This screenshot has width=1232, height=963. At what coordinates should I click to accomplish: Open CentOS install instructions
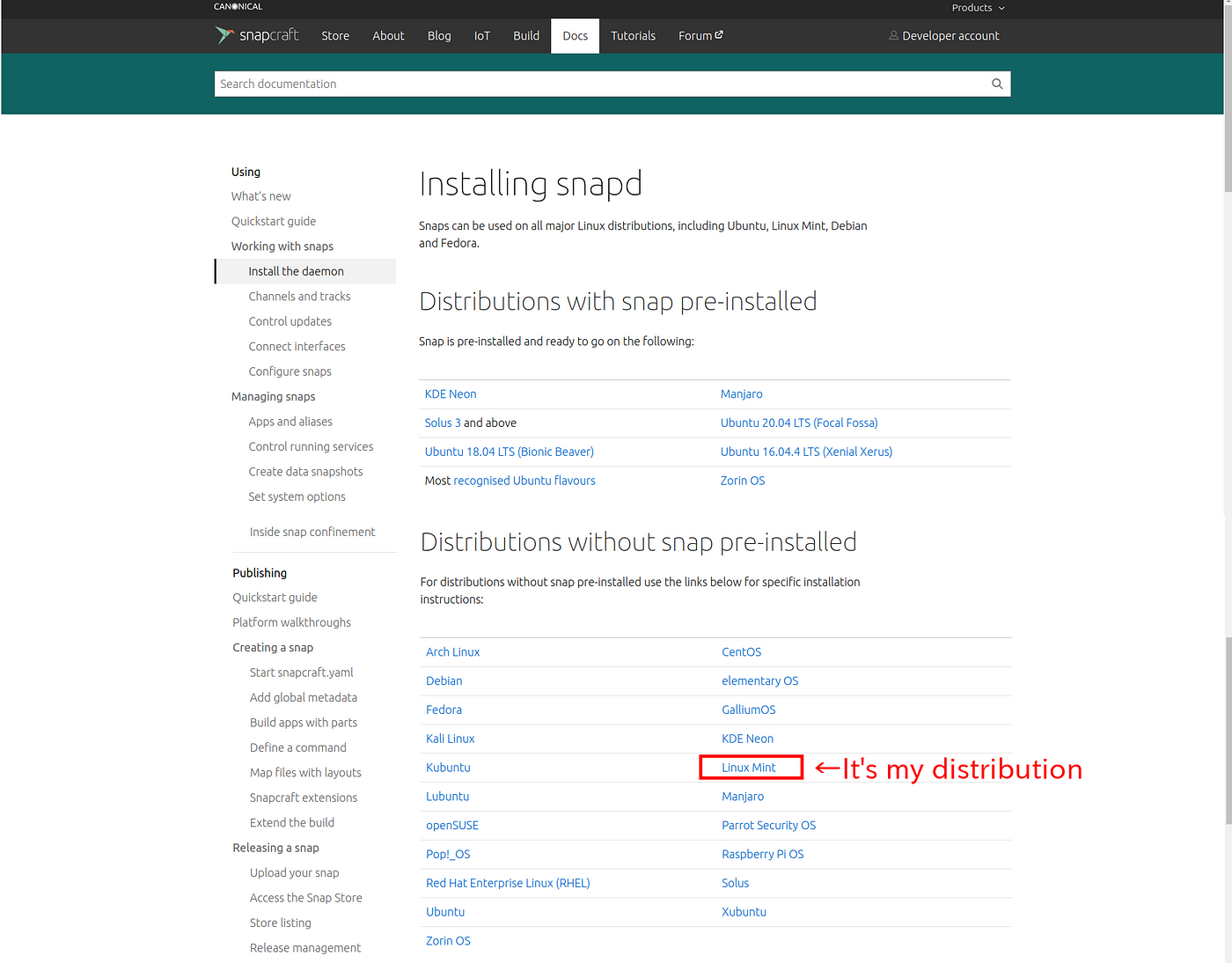[741, 652]
